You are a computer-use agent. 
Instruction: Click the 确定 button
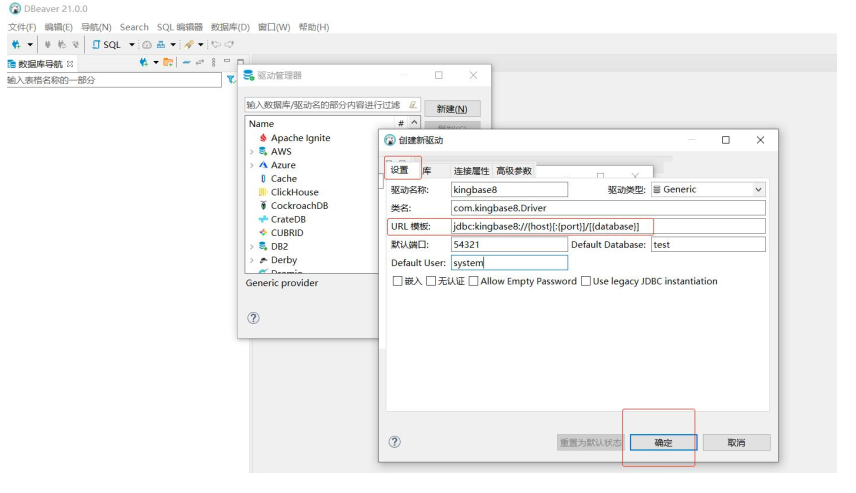[x=663, y=443]
